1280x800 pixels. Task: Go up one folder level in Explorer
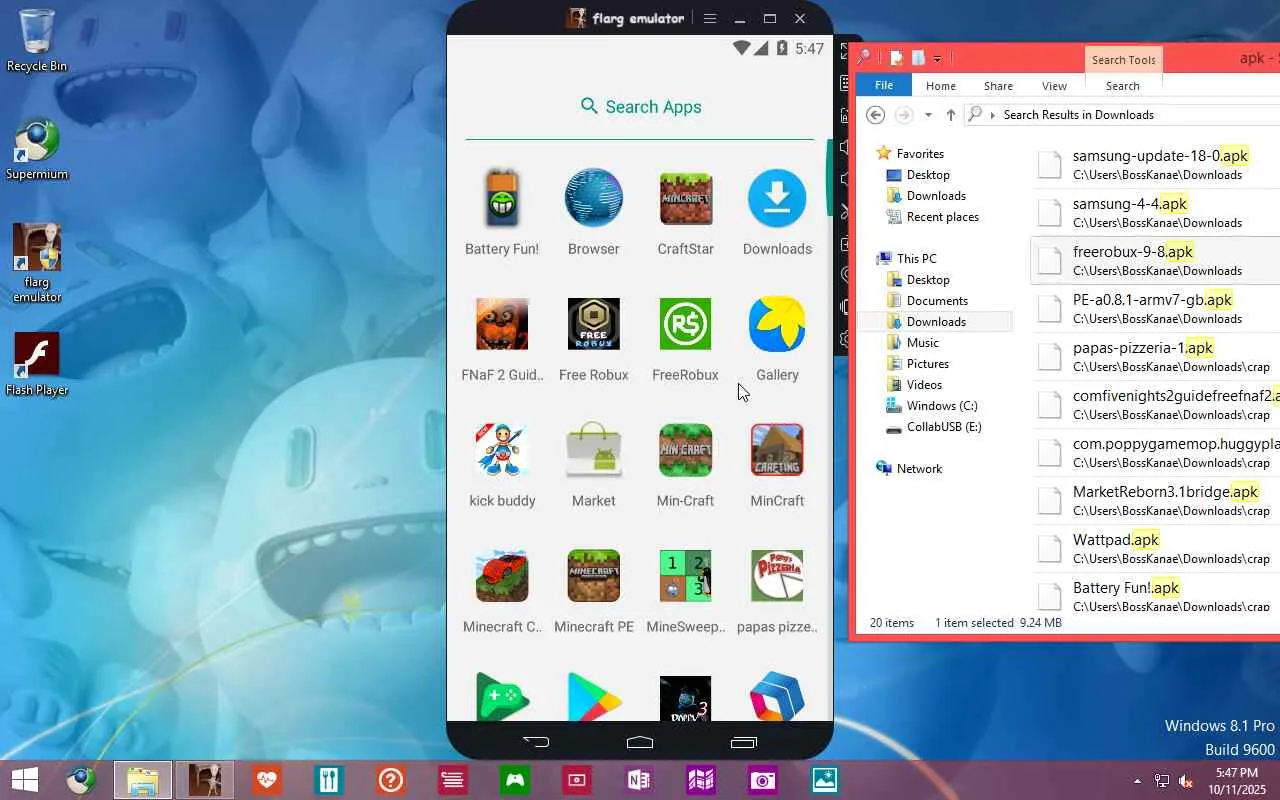click(x=950, y=115)
